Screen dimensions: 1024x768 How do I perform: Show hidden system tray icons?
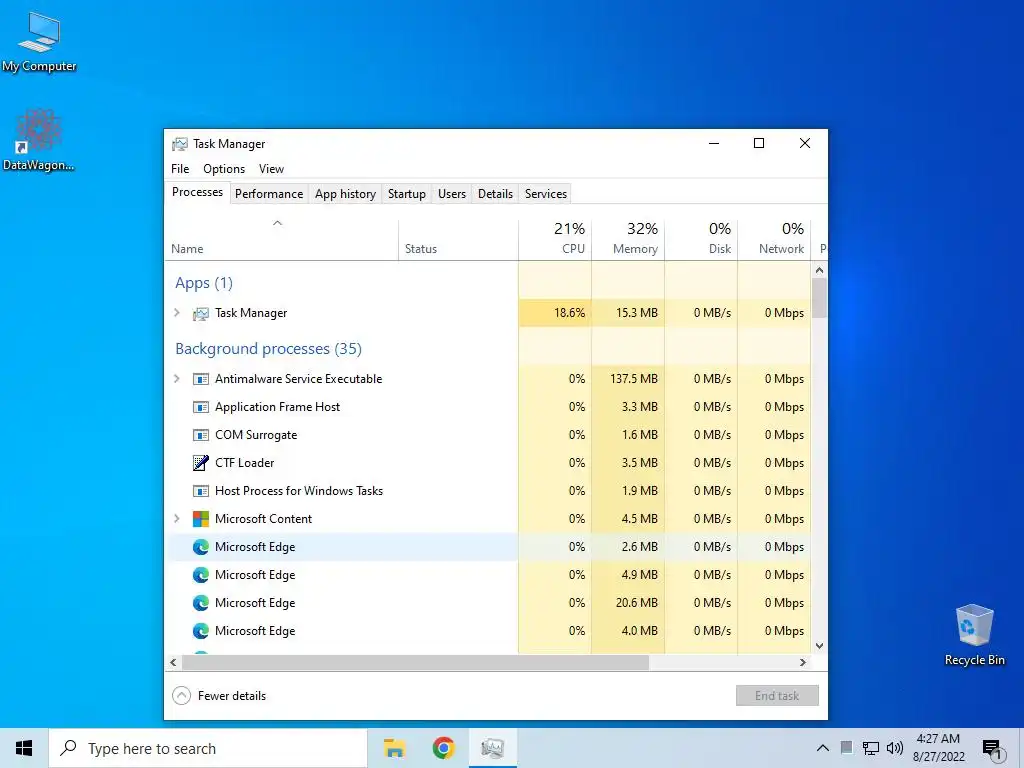(823, 748)
